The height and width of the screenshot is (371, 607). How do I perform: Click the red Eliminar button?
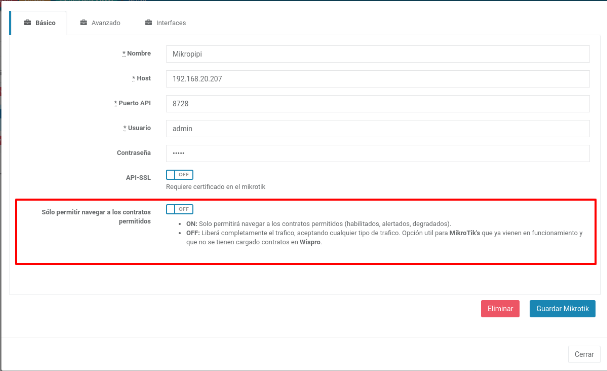click(500, 309)
